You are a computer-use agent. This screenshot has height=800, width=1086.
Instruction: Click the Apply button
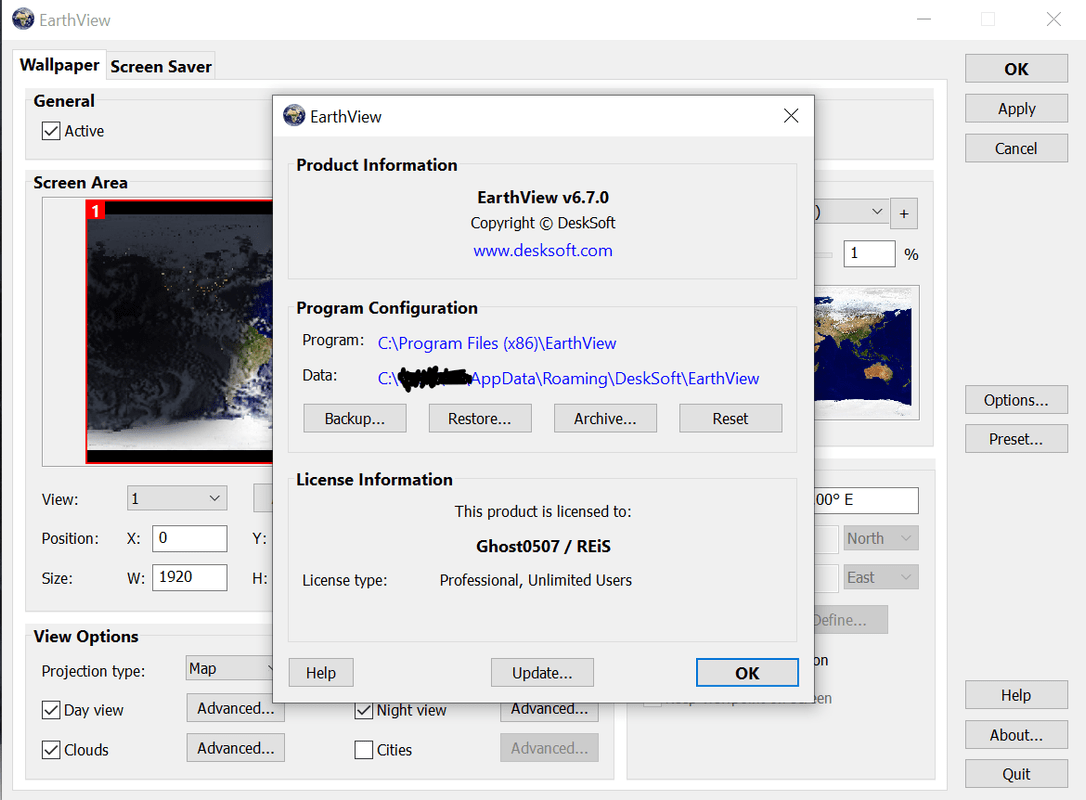(1016, 109)
